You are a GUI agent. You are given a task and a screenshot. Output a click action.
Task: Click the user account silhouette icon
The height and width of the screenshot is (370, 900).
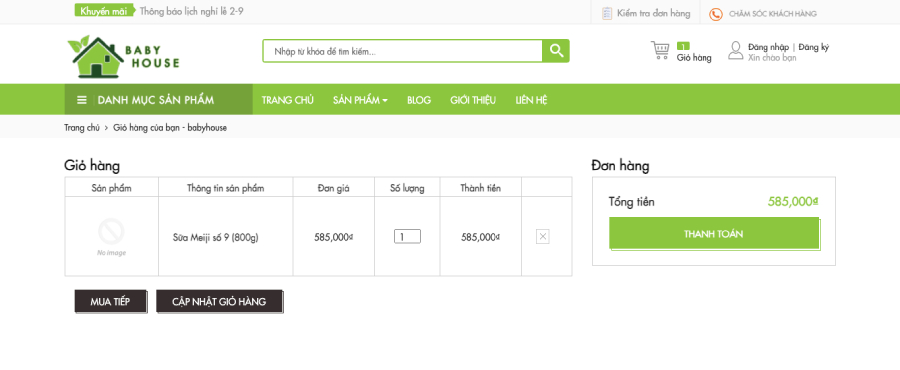735,50
